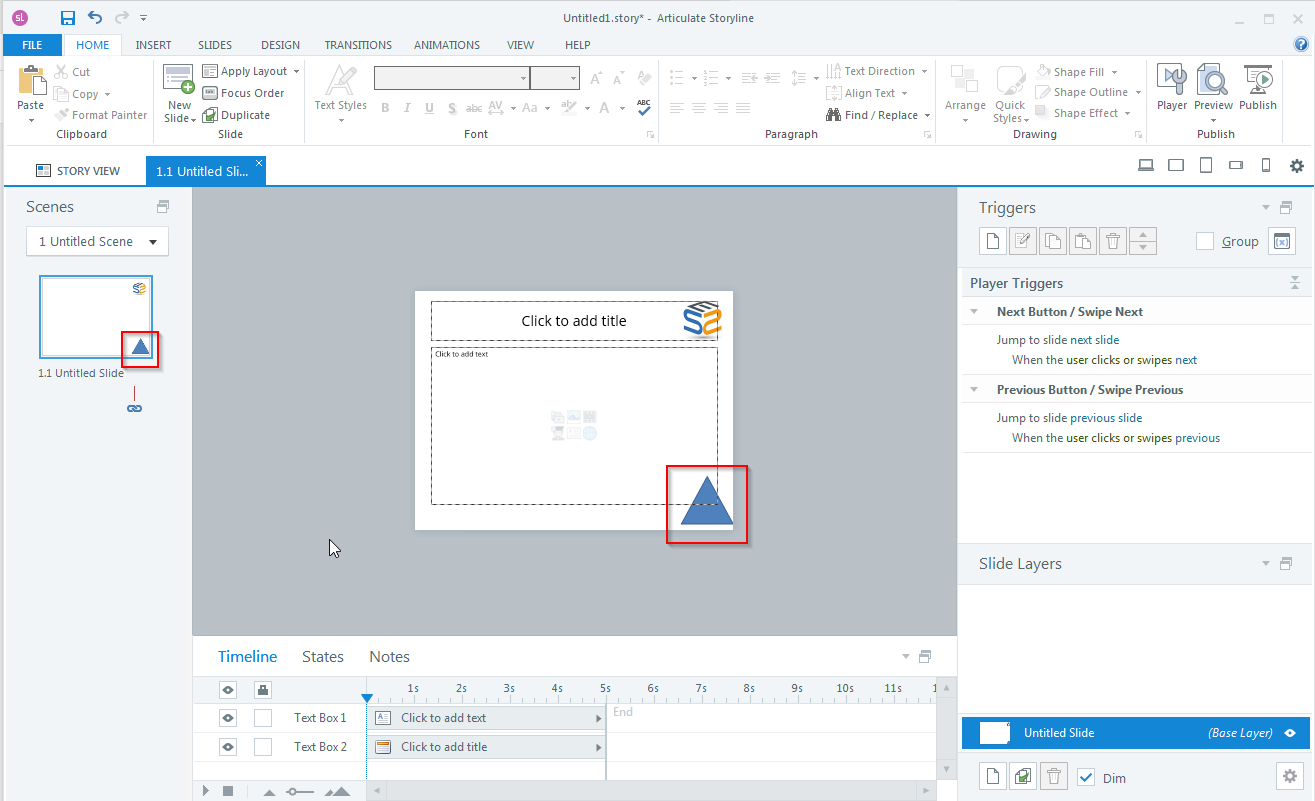Publish the project
The image size is (1315, 801).
1258,88
